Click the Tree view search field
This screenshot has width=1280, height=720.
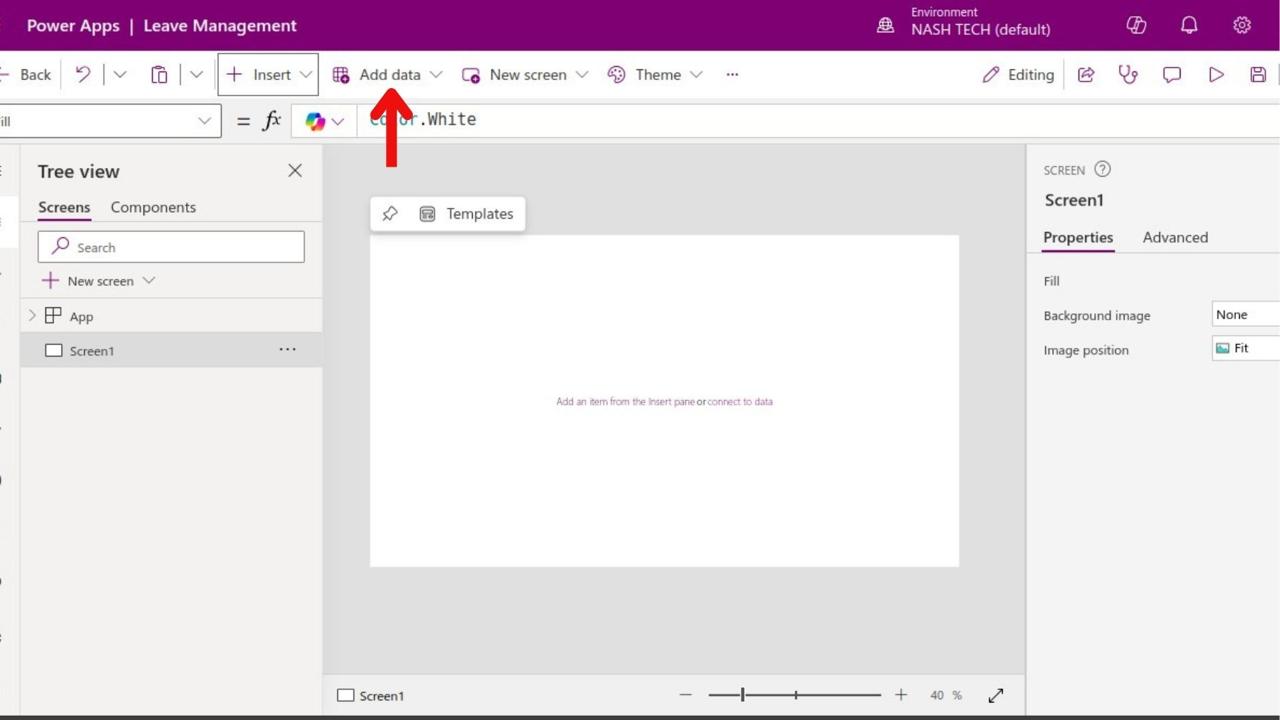coord(180,247)
